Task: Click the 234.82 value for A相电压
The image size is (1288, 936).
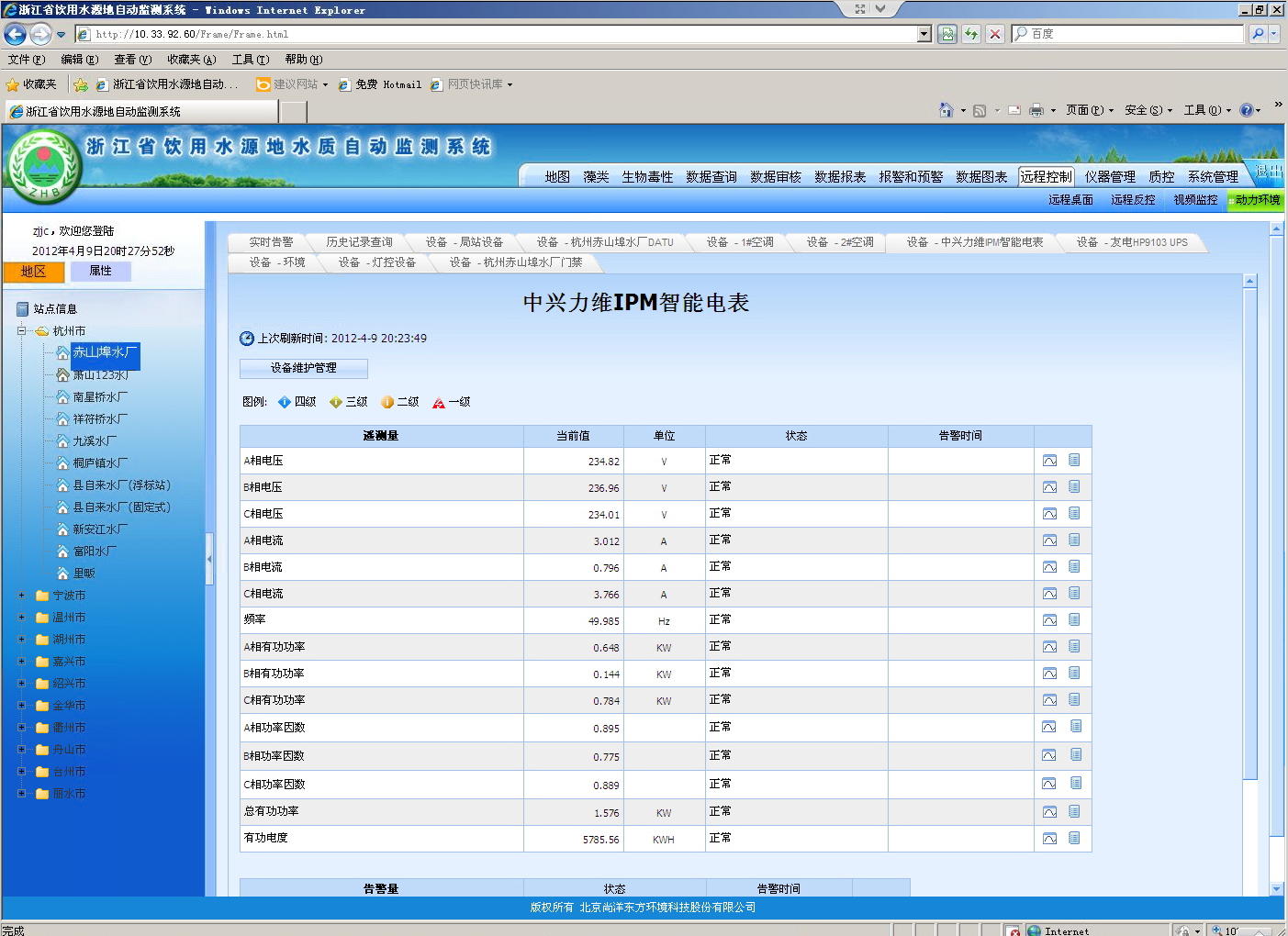Action: [603, 462]
